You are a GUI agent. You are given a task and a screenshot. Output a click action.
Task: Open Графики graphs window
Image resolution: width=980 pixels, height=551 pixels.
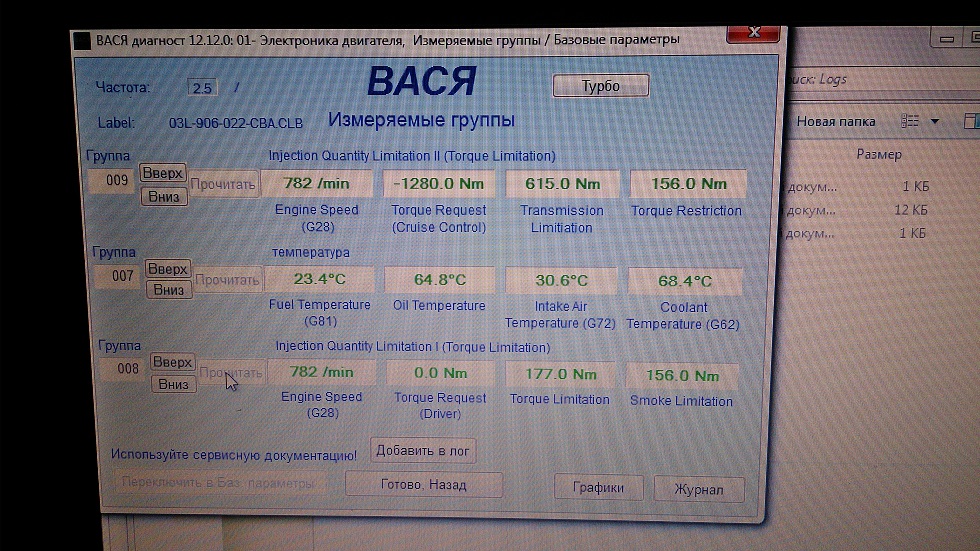coord(598,488)
